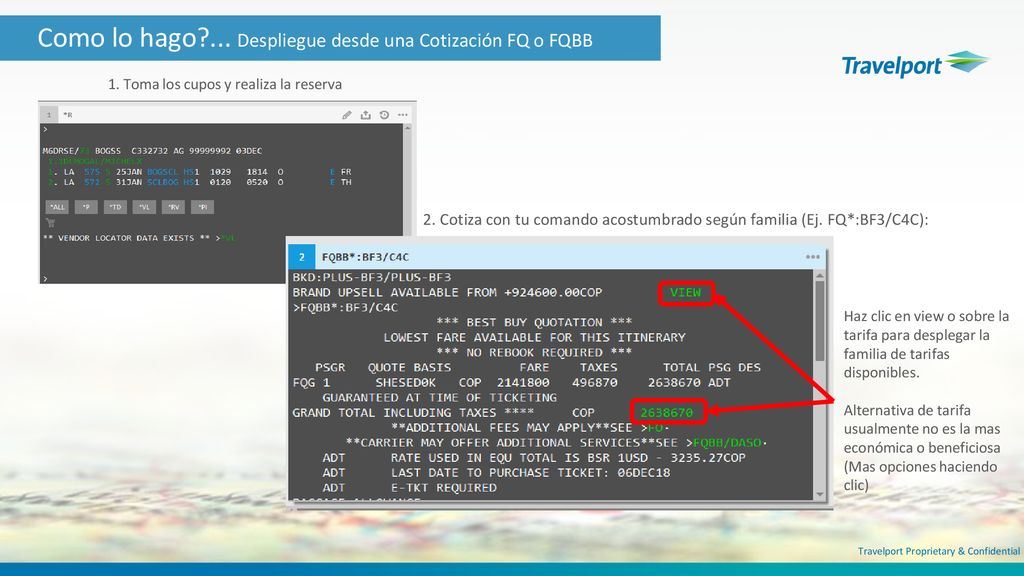Click the text 'E-TKT REQUIRED'
The image size is (1024, 576).
tap(443, 488)
